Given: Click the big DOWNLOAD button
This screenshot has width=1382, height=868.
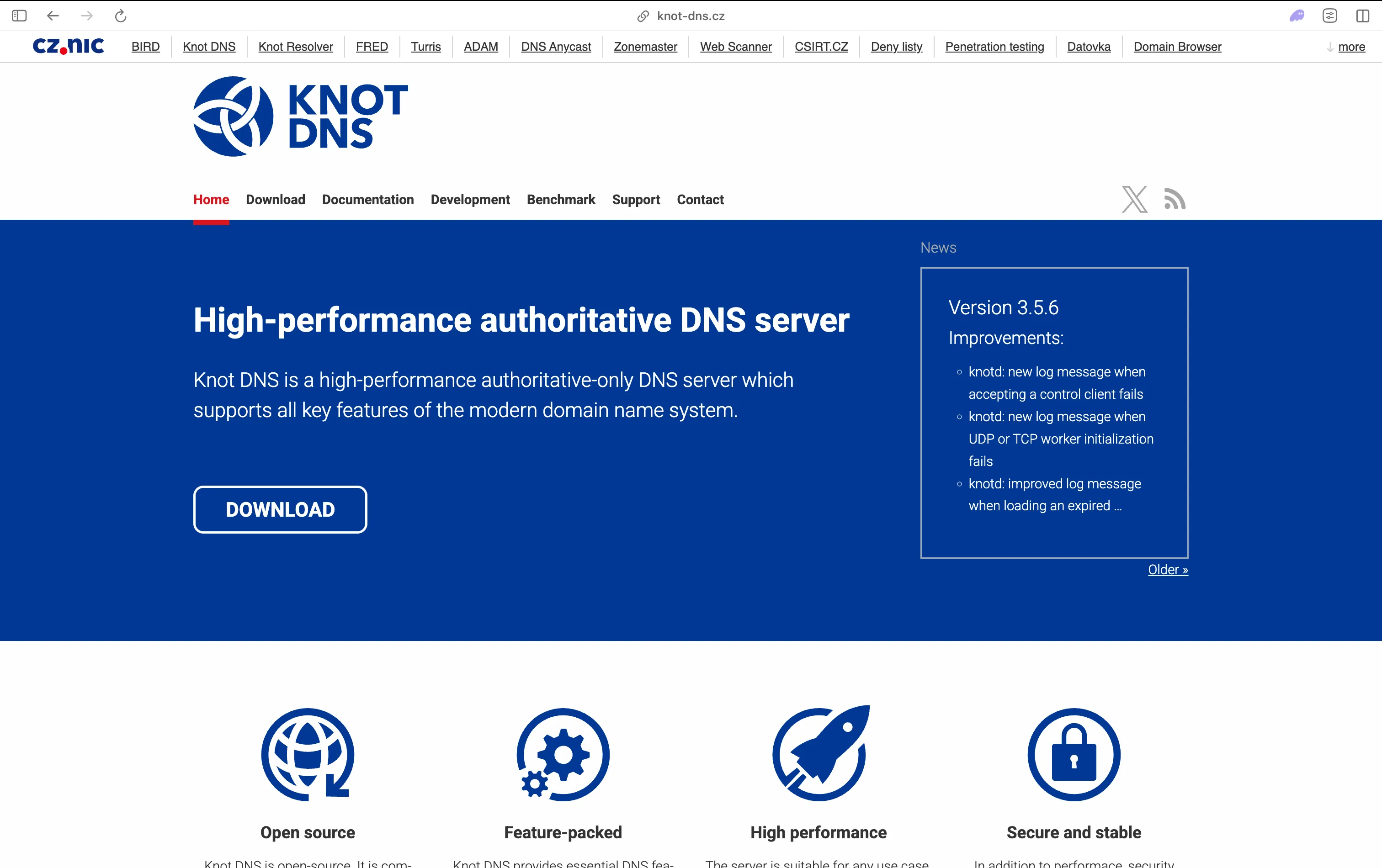Looking at the screenshot, I should click(x=280, y=509).
